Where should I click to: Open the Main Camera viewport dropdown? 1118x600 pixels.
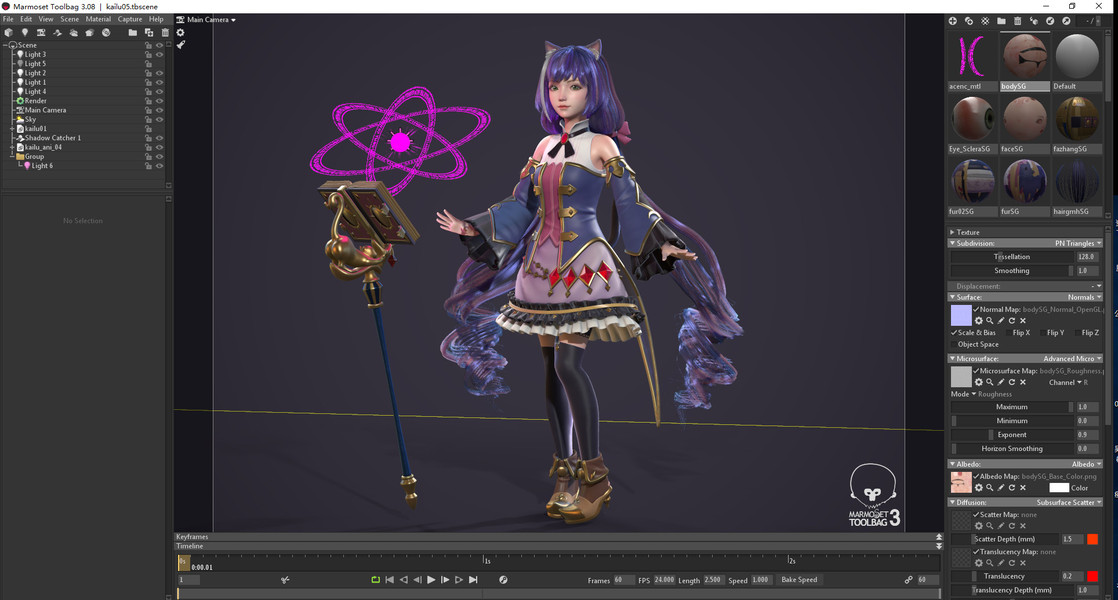[211, 20]
